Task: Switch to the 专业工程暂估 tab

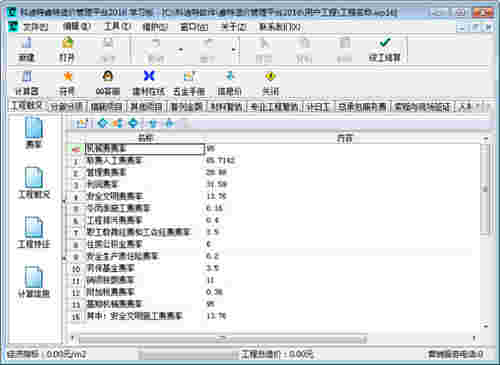Action: click(274, 107)
